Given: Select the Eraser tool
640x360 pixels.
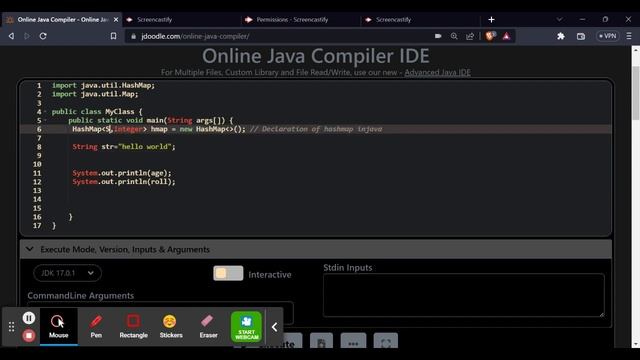Looking at the screenshot, I should click(x=208, y=327).
